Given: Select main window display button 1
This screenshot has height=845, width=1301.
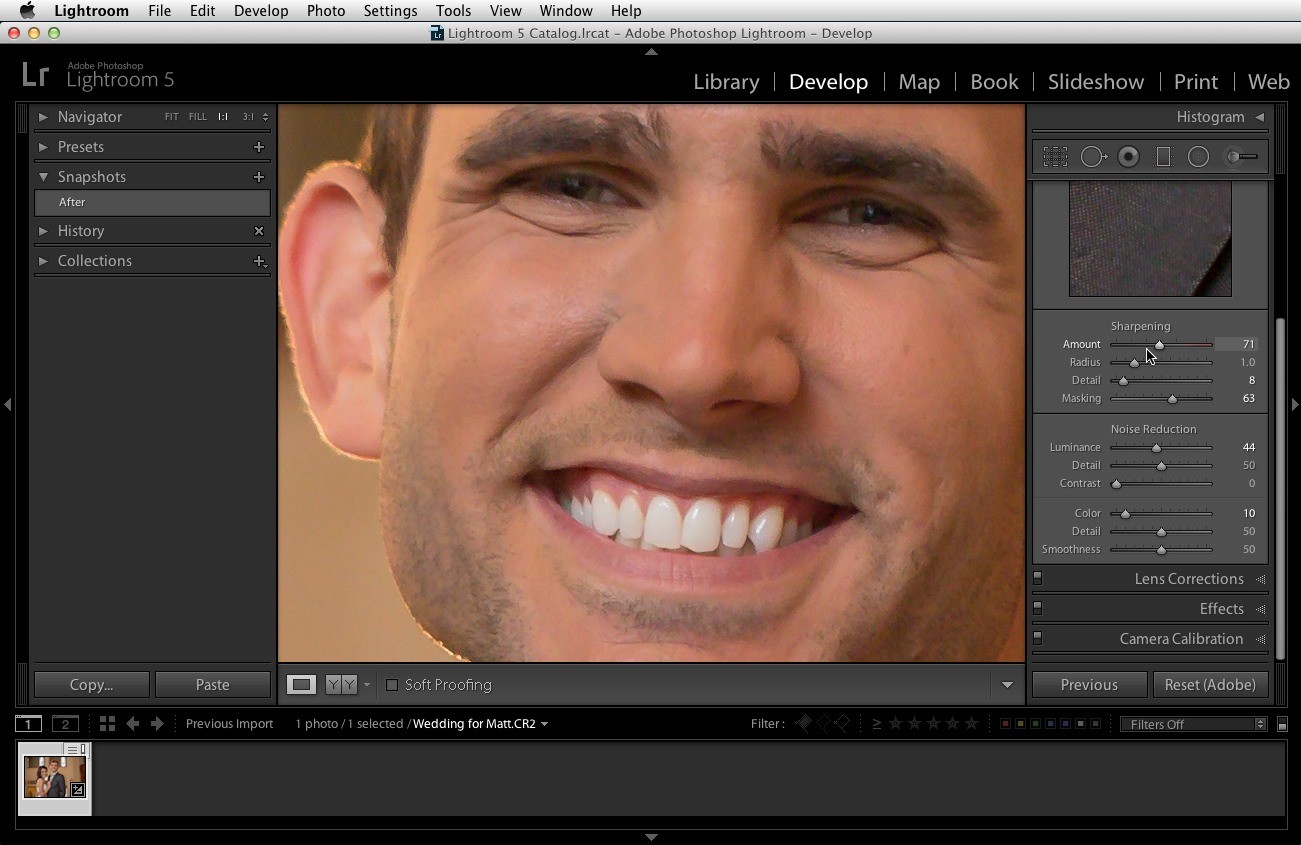Looking at the screenshot, I should 28,724.
